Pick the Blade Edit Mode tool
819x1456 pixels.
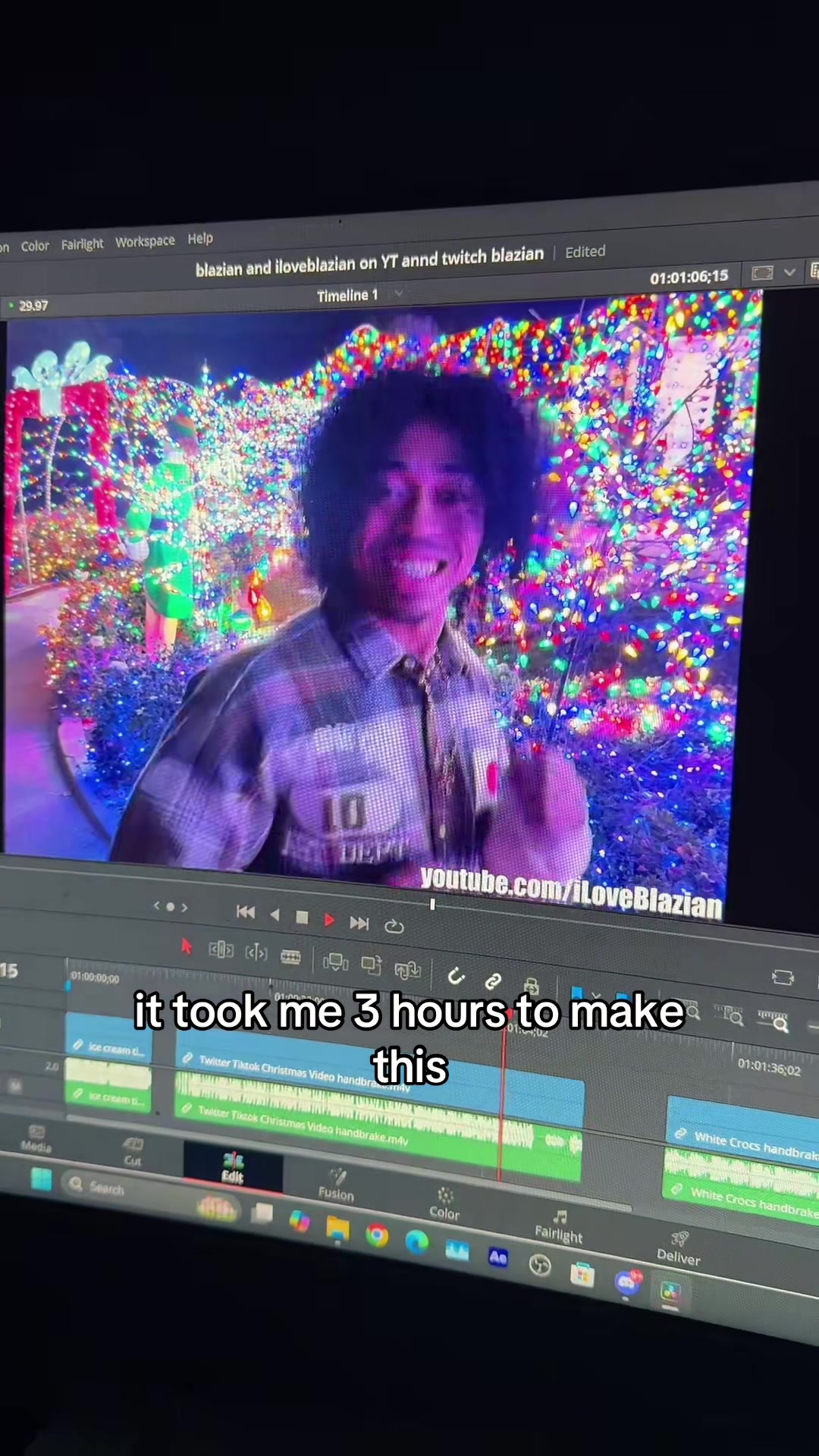(290, 956)
